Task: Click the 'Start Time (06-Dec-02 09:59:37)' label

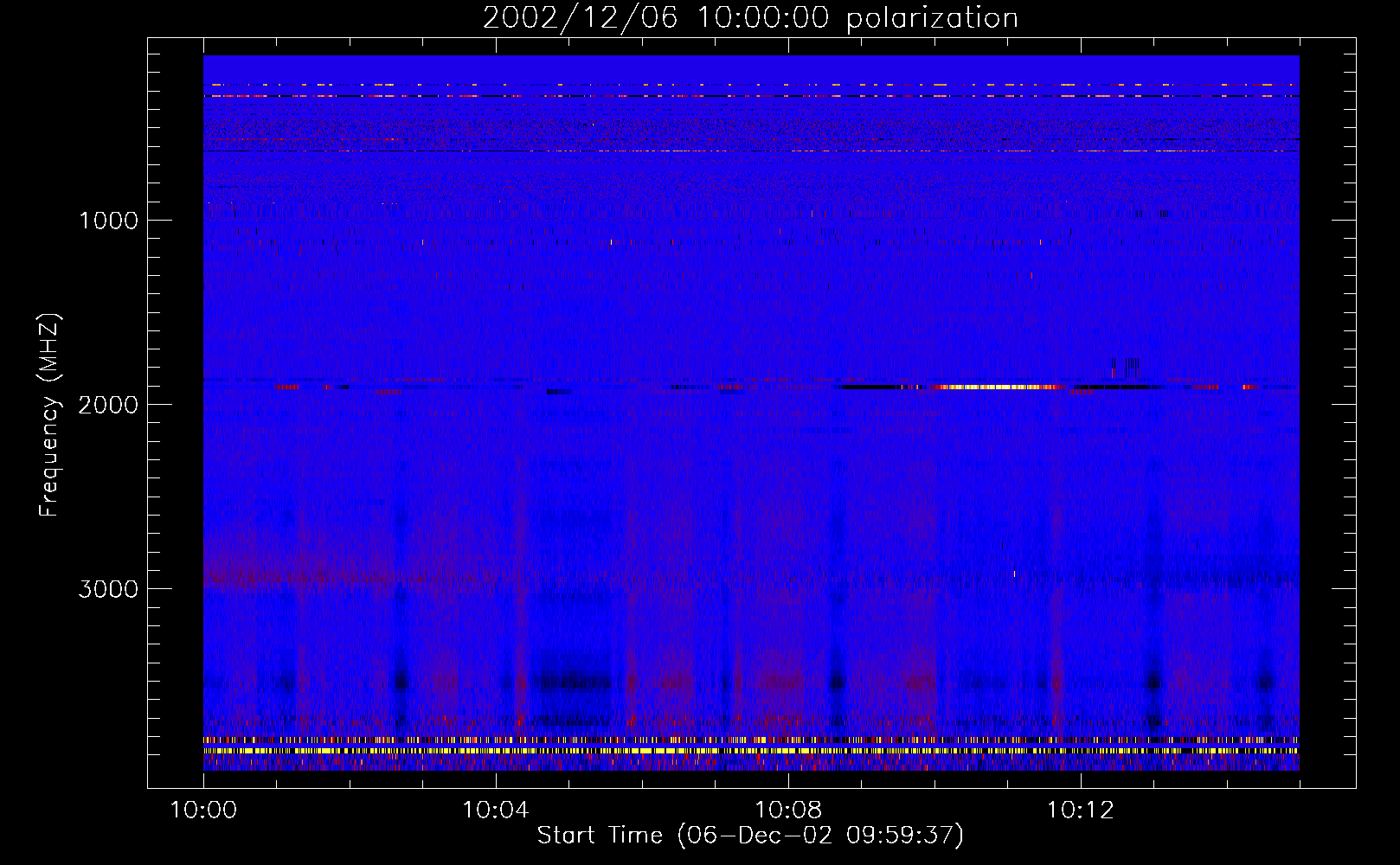Action: click(x=750, y=836)
